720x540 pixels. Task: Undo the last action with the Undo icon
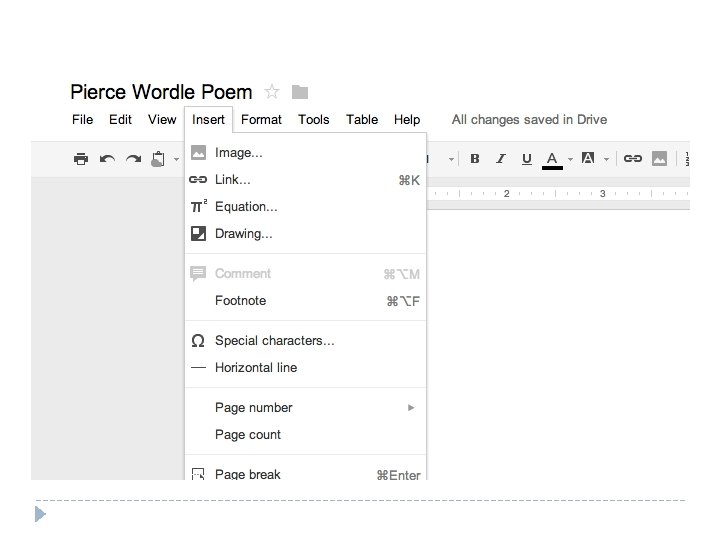(107, 159)
